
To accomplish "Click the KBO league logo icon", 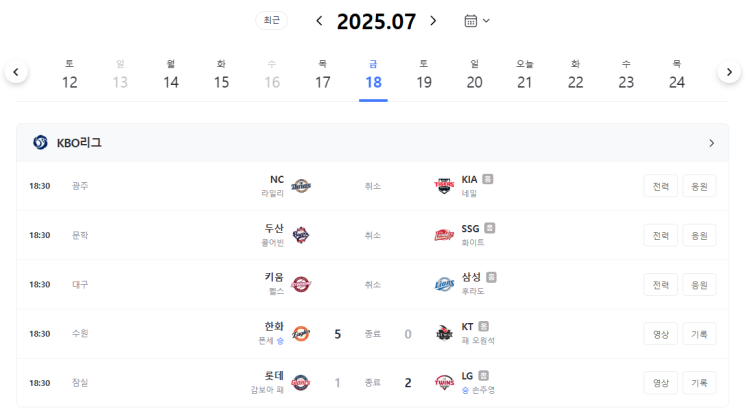I will (x=40, y=143).
